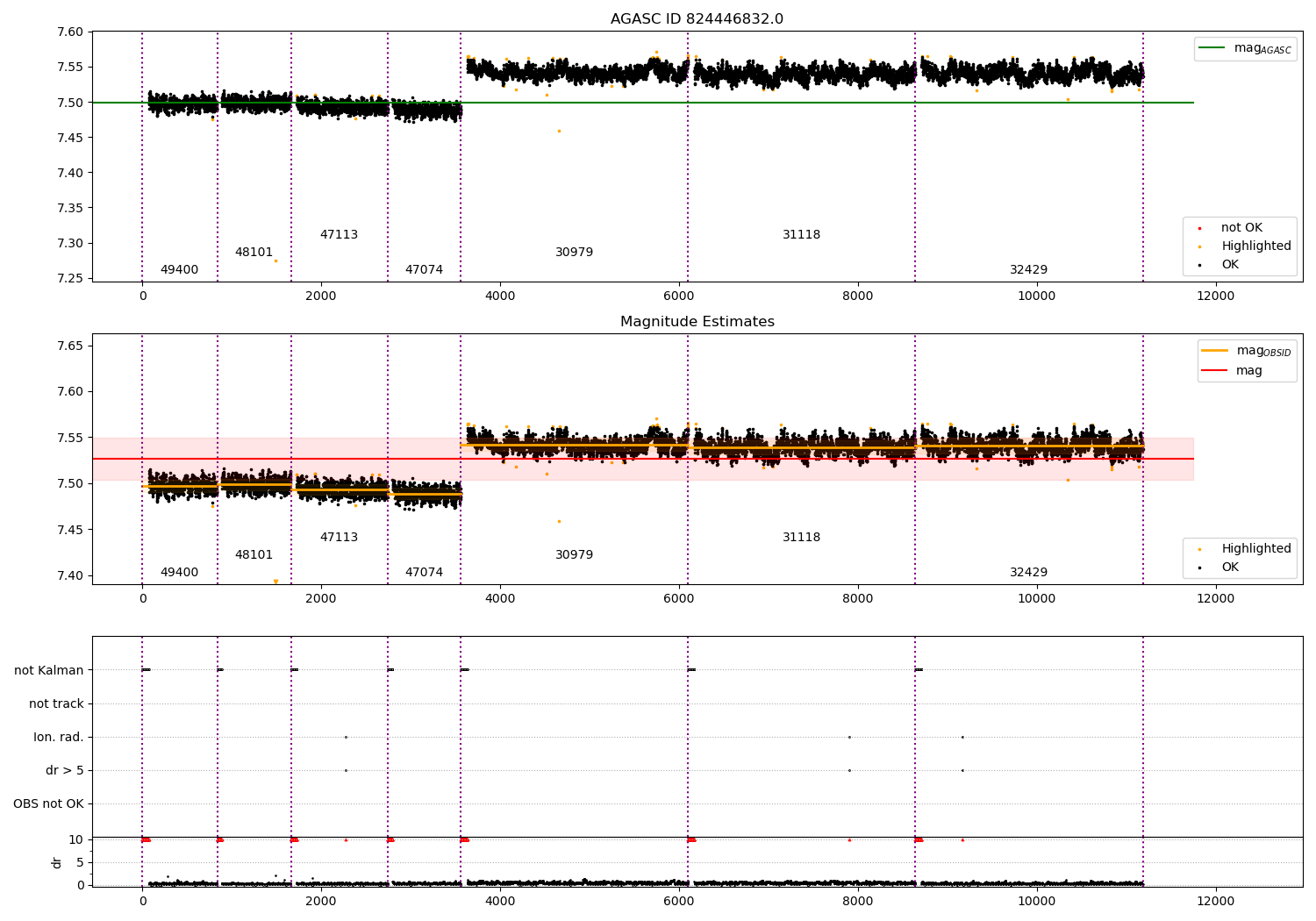Click observation label 32429 in top plot
This screenshot has width=1316, height=921.
(x=1028, y=270)
